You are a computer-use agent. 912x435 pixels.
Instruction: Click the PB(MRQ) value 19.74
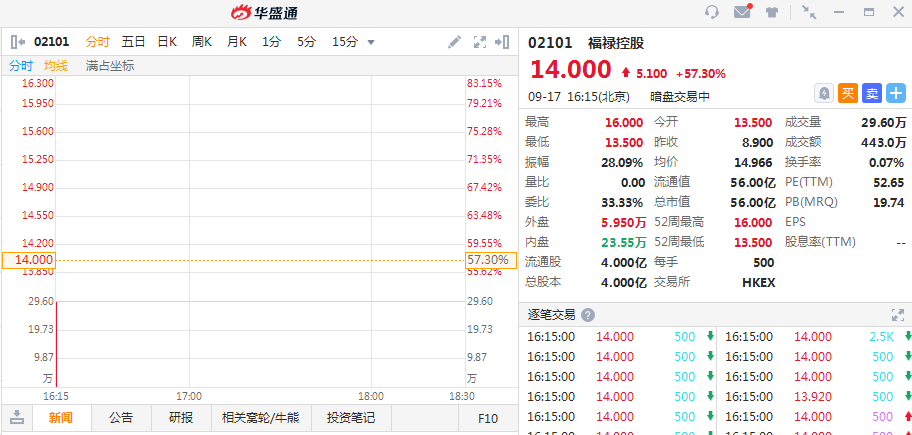889,202
